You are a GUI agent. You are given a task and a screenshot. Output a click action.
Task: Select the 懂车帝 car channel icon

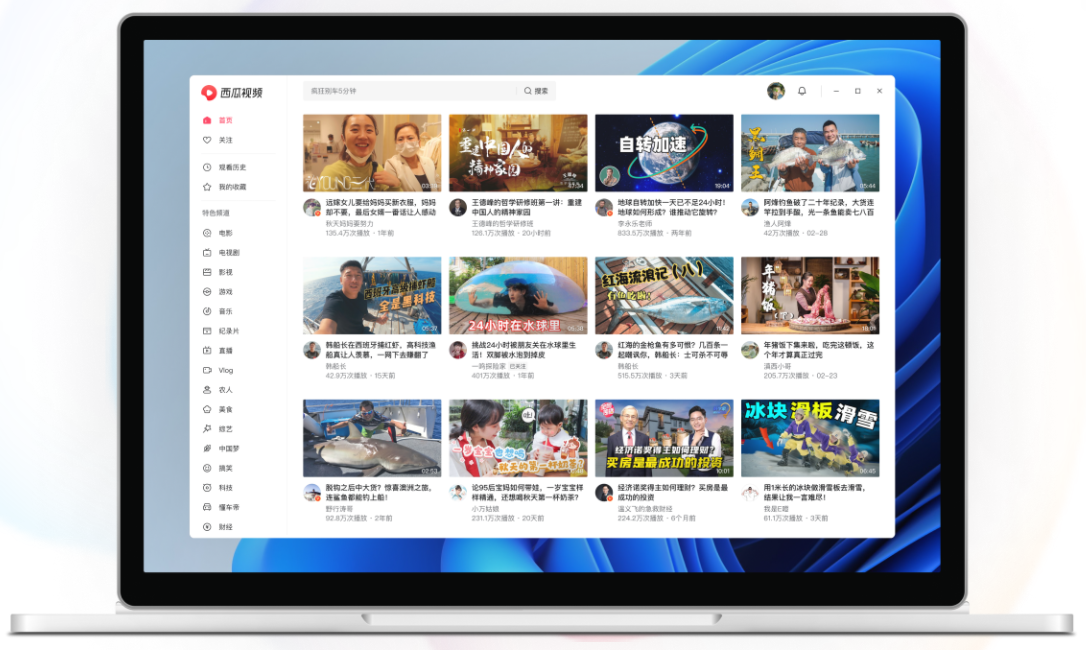[206, 507]
